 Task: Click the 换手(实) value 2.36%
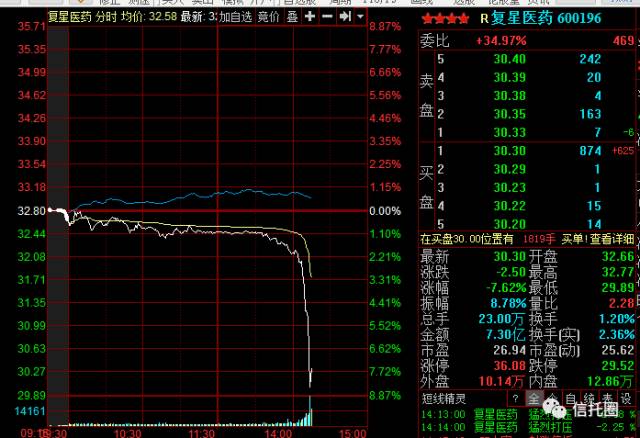617,335
